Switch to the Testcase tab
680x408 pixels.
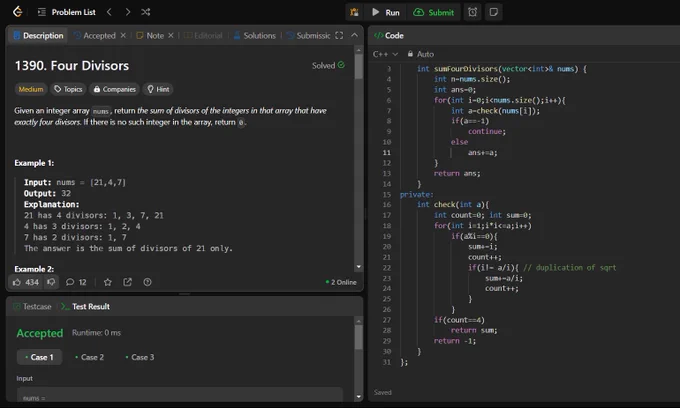(33, 307)
